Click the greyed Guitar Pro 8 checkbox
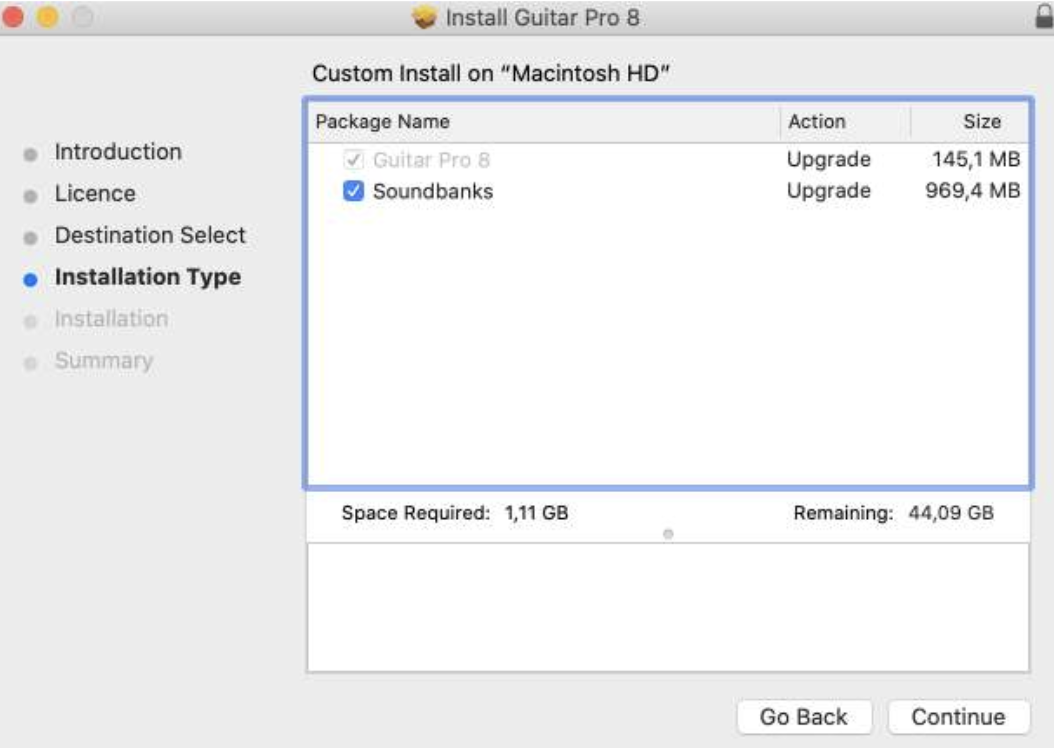 tap(353, 160)
